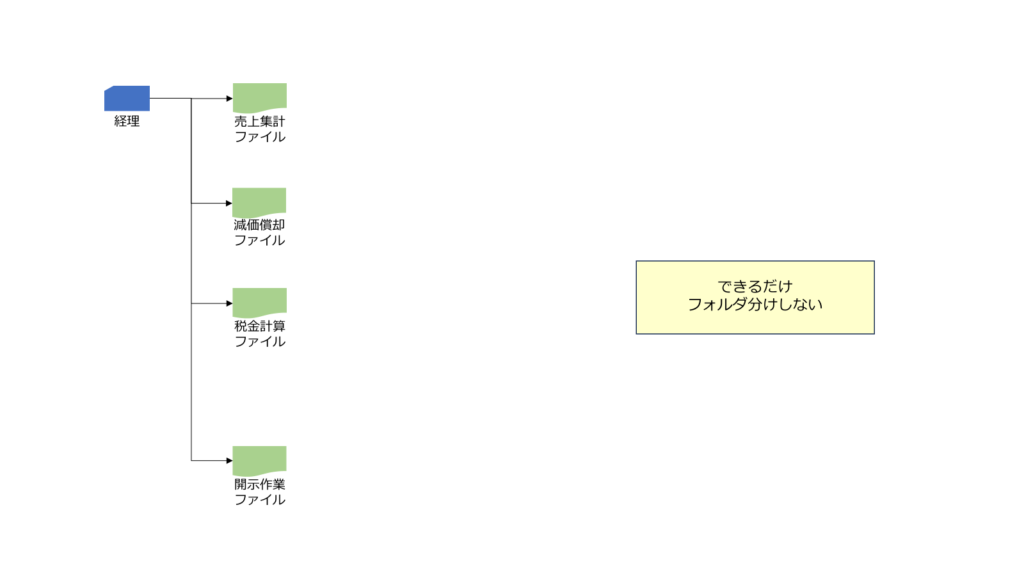
Task: Click the できるだけ text line
Action: (755, 286)
